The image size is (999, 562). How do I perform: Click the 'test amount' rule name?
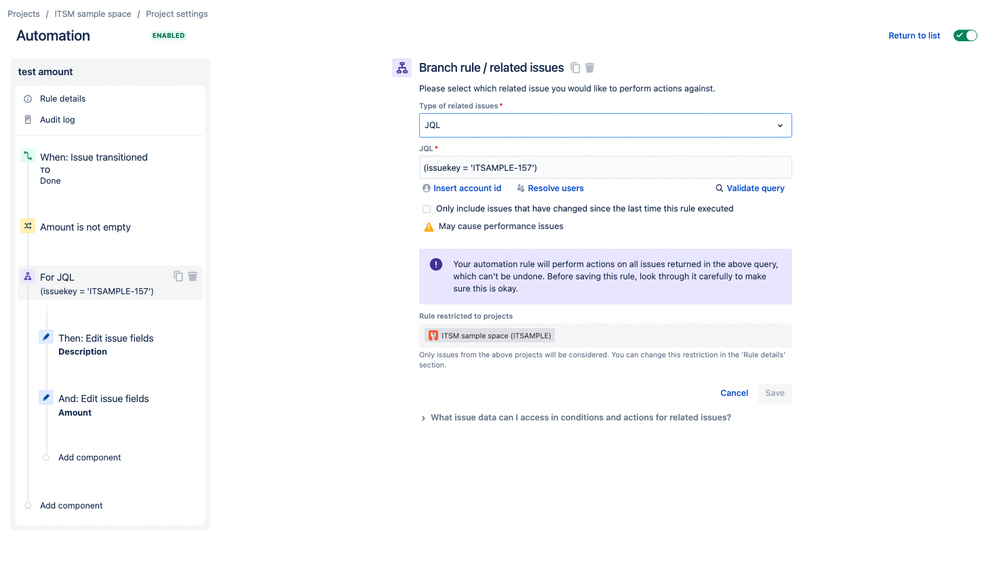click(45, 72)
